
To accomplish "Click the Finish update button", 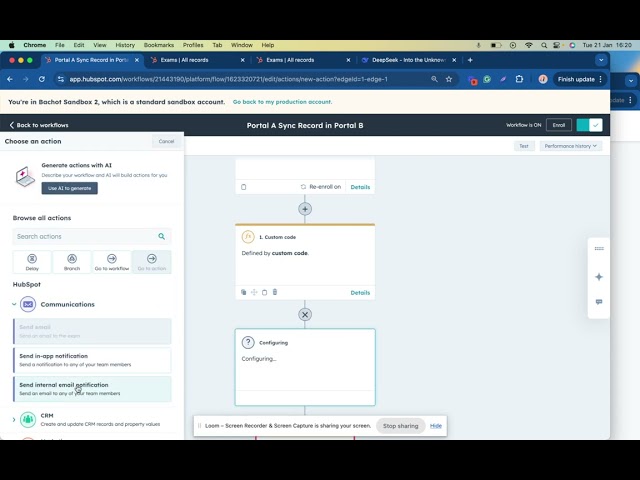I will pos(576,79).
